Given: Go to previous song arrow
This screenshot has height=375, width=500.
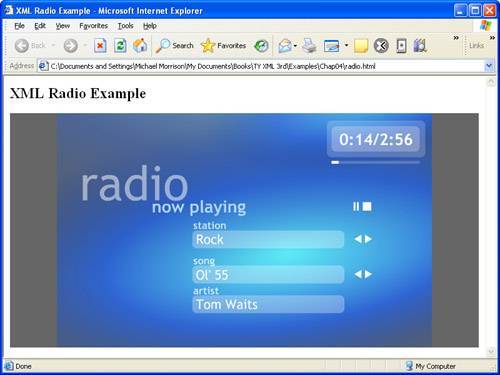Looking at the screenshot, I should (x=358, y=274).
